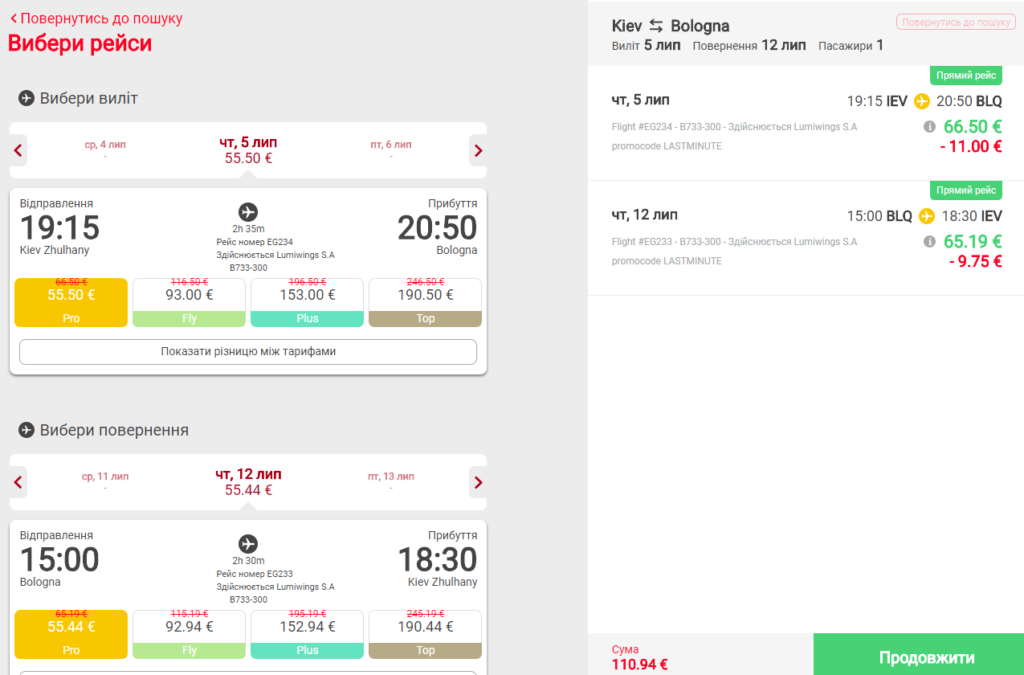Select the Plus fare 153.00 € for departure
Screen dimensions: 1024x675
coord(307,302)
